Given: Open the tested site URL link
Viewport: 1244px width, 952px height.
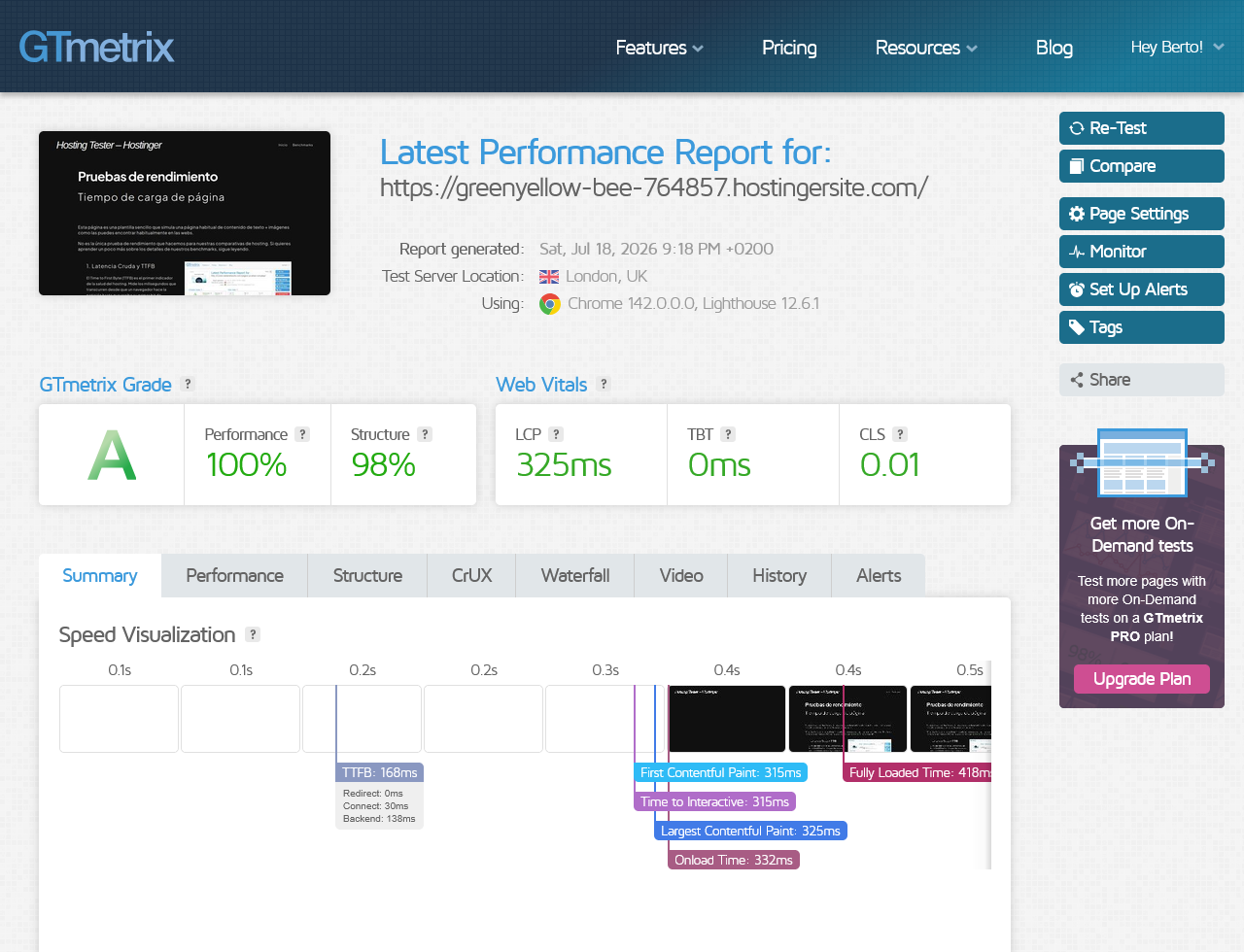Looking at the screenshot, I should pos(654,187).
